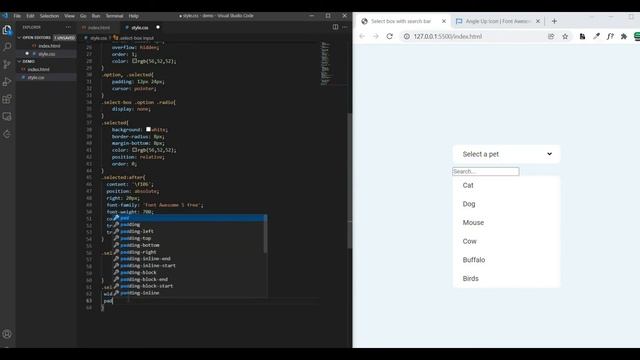Choose the Mouse option
640x360 pixels.
506,222
